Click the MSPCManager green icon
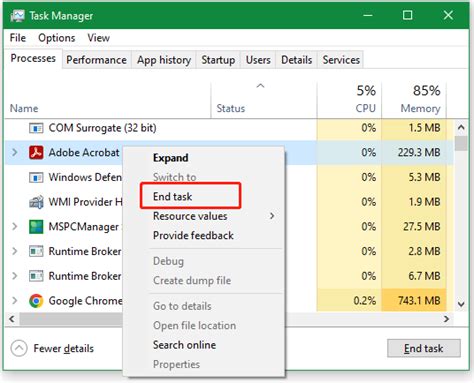 point(36,227)
